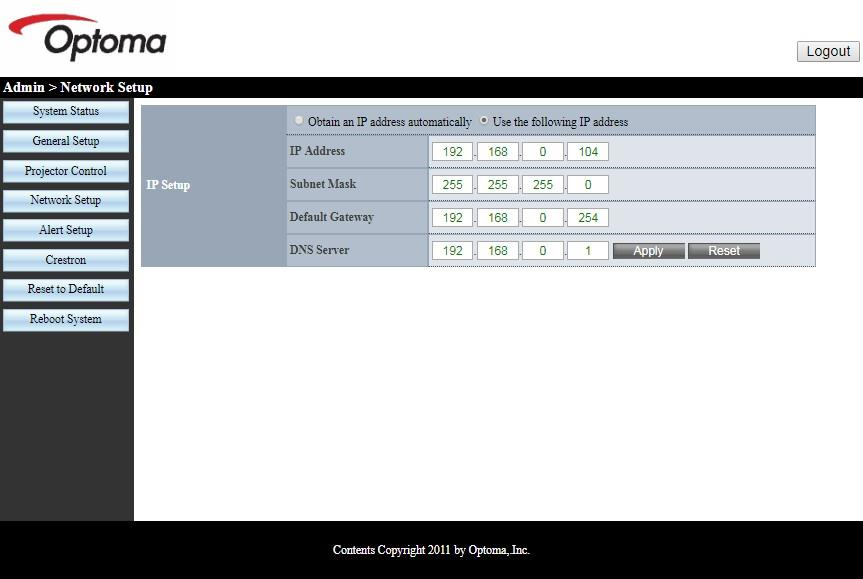The height and width of the screenshot is (579, 863).
Task: Select Obtain an IP address automatically
Action: click(300, 121)
